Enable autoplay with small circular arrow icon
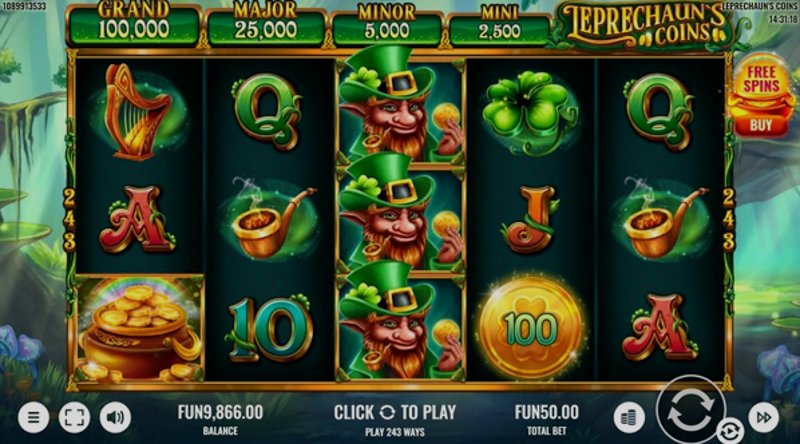 click(x=730, y=431)
